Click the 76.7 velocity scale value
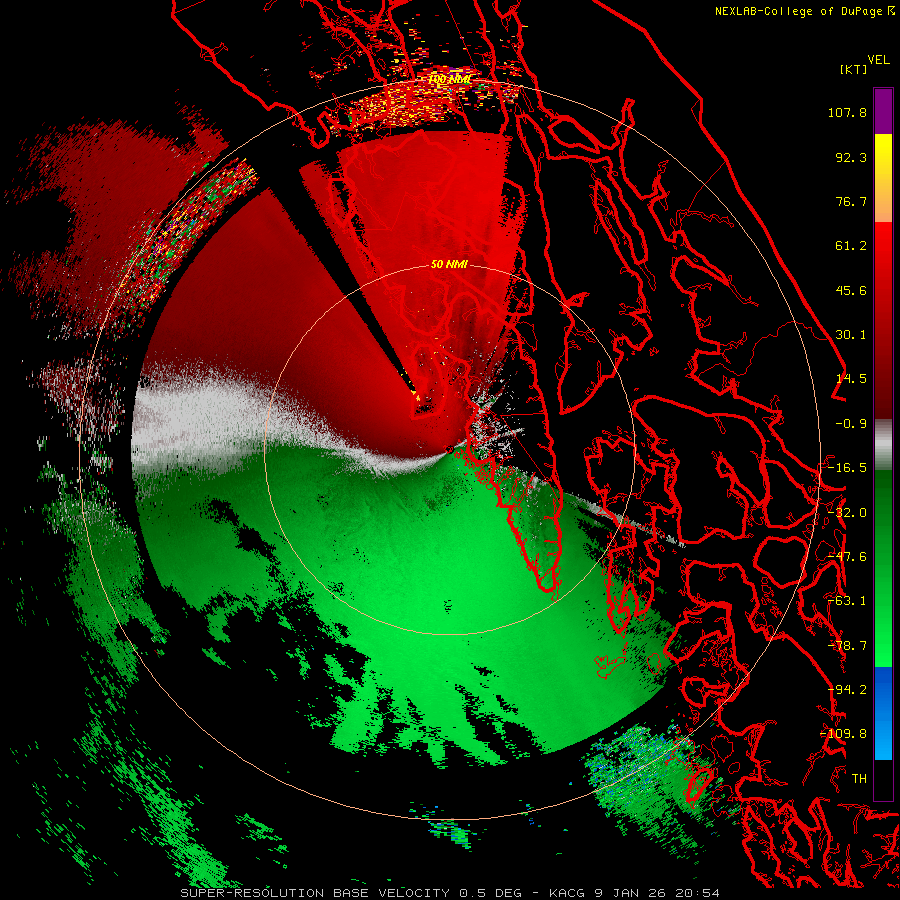Viewport: 900px width, 900px height. point(851,201)
